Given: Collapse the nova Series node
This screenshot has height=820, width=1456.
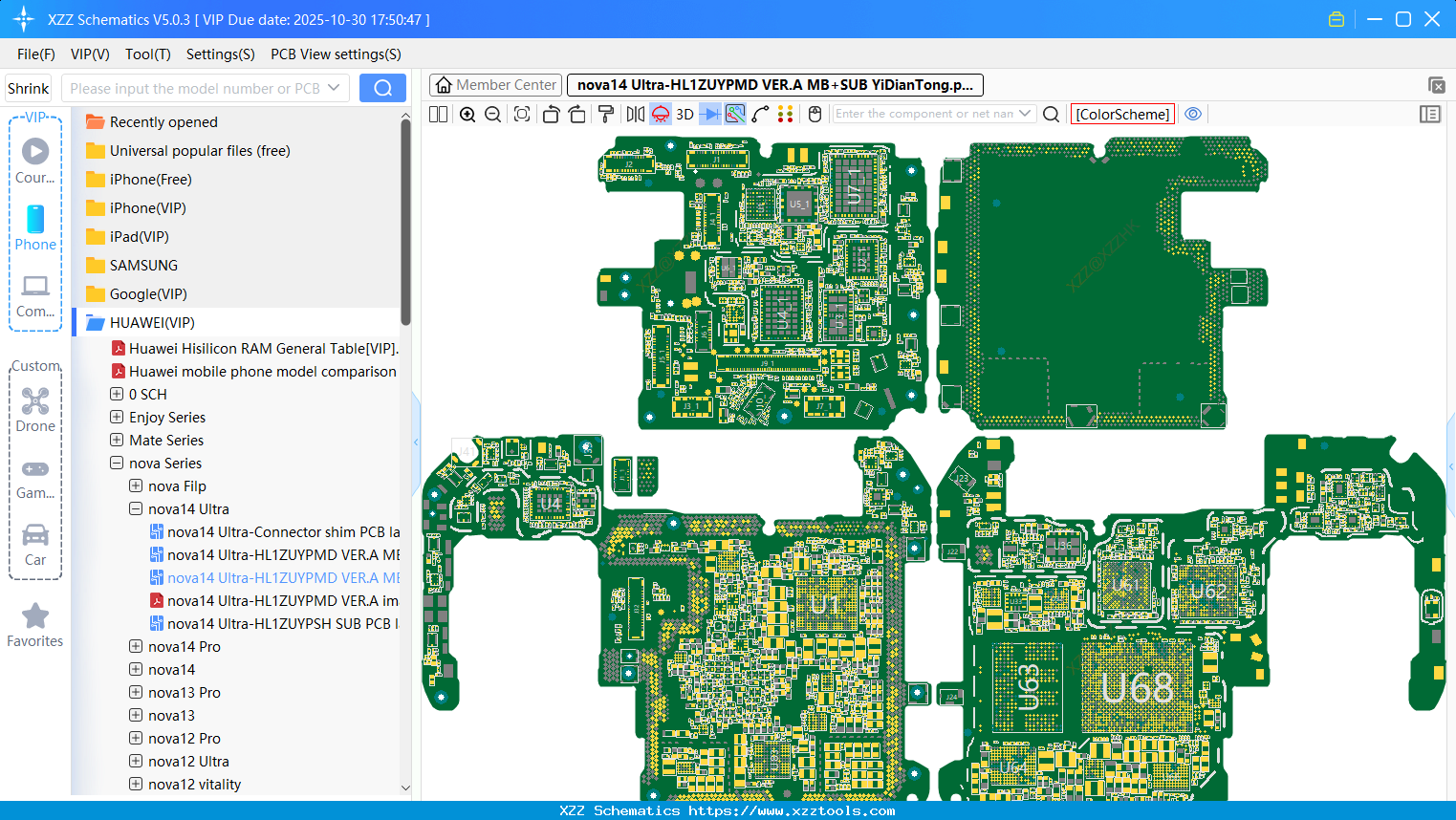Looking at the screenshot, I should tap(117, 463).
